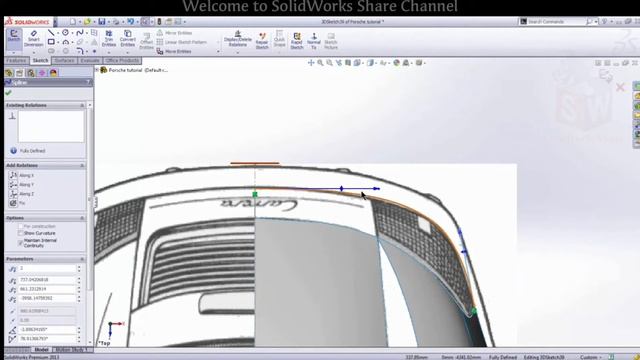
Task: Click the Normal To view tool
Action: [x=313, y=41]
